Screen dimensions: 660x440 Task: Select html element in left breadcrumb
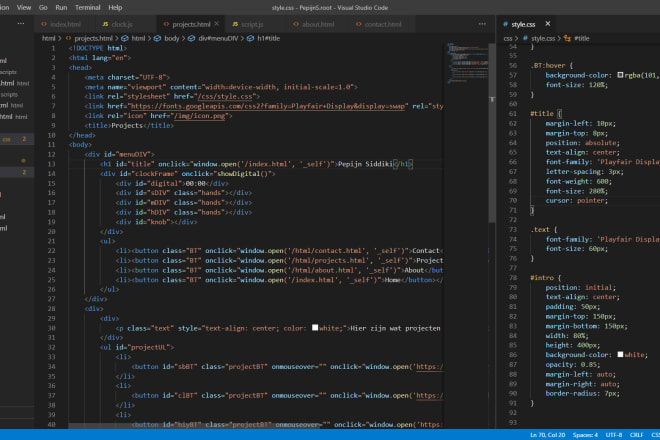(138, 38)
